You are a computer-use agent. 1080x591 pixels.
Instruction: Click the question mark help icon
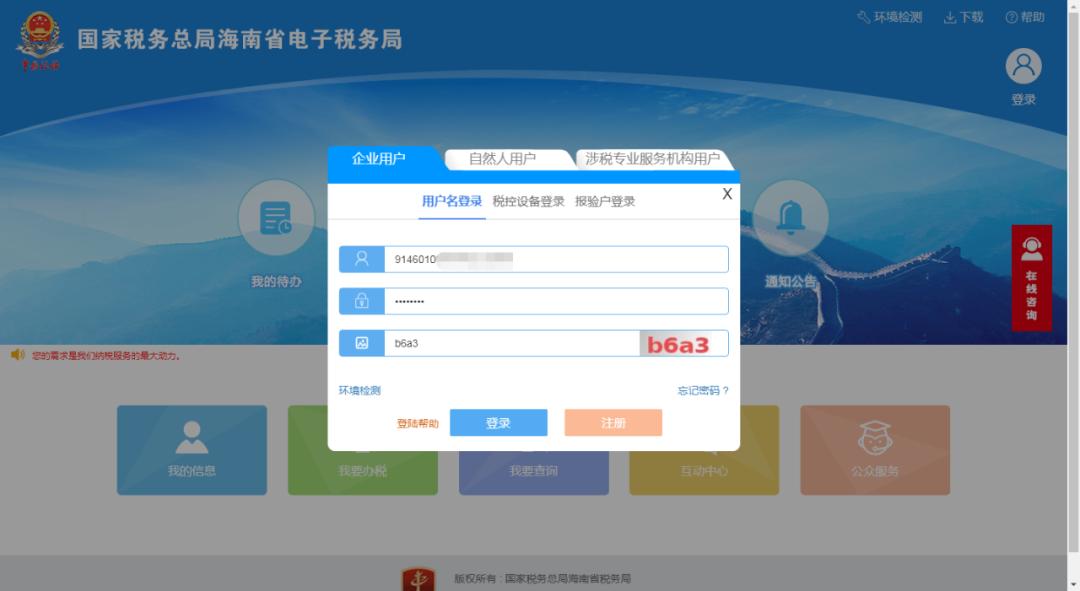coord(1011,17)
